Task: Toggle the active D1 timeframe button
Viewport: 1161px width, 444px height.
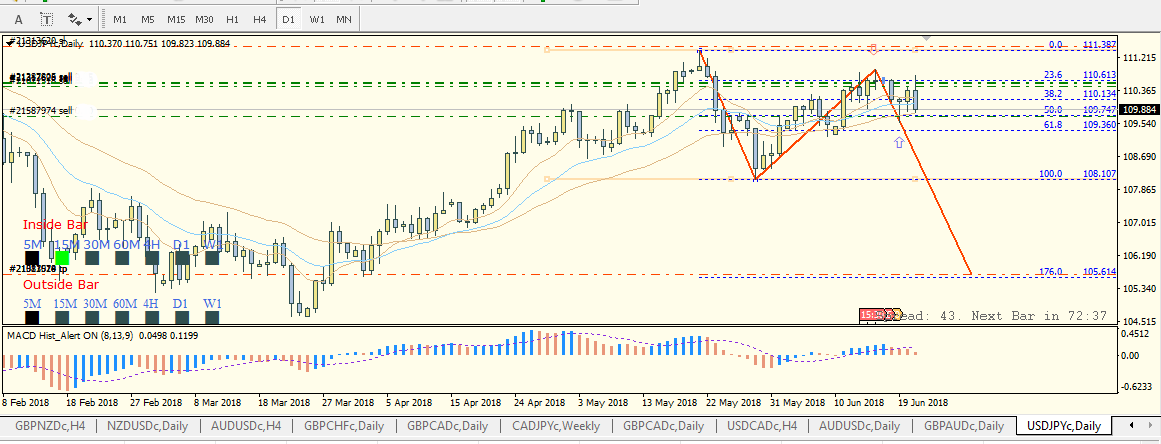Action: click(x=288, y=18)
